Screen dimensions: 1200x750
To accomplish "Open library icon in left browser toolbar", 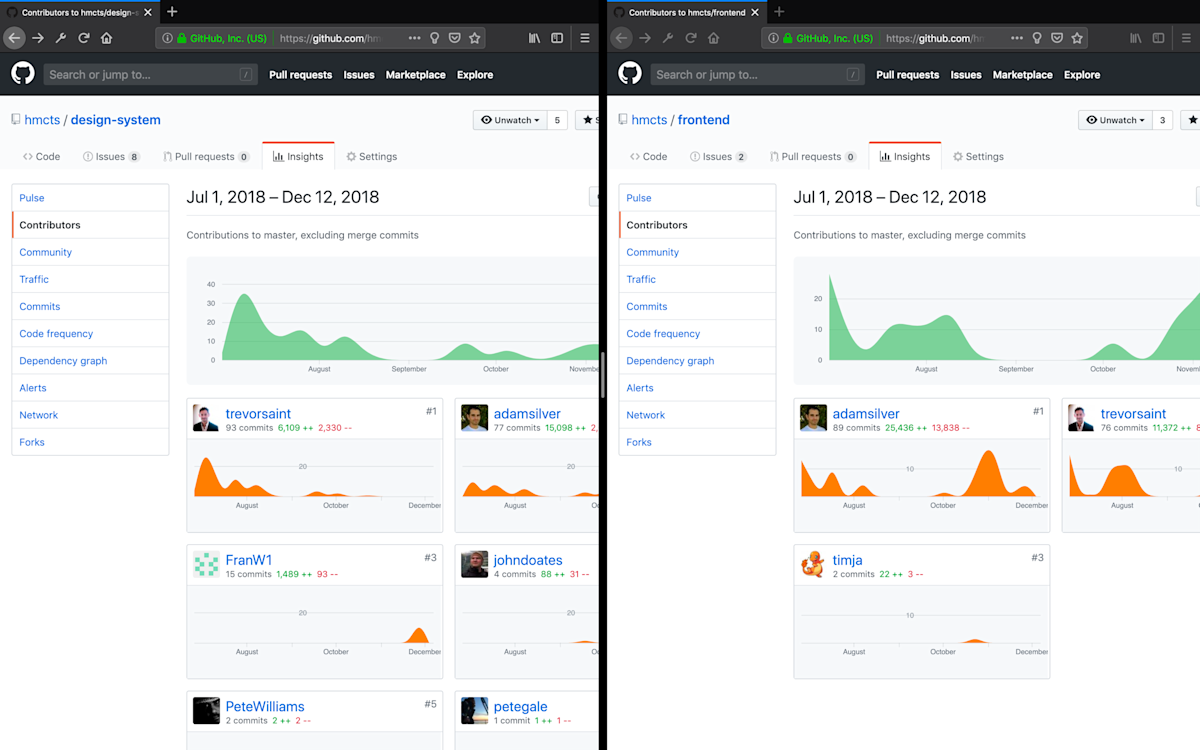I will click(x=535, y=38).
